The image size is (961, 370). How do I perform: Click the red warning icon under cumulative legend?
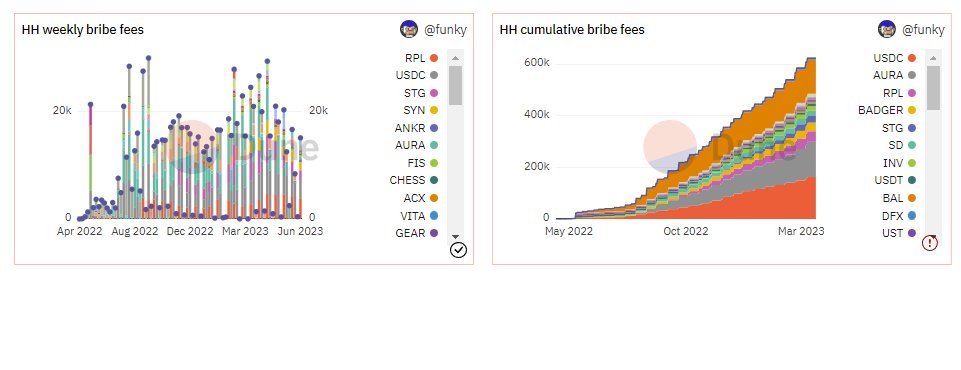pyautogui.click(x=930, y=243)
